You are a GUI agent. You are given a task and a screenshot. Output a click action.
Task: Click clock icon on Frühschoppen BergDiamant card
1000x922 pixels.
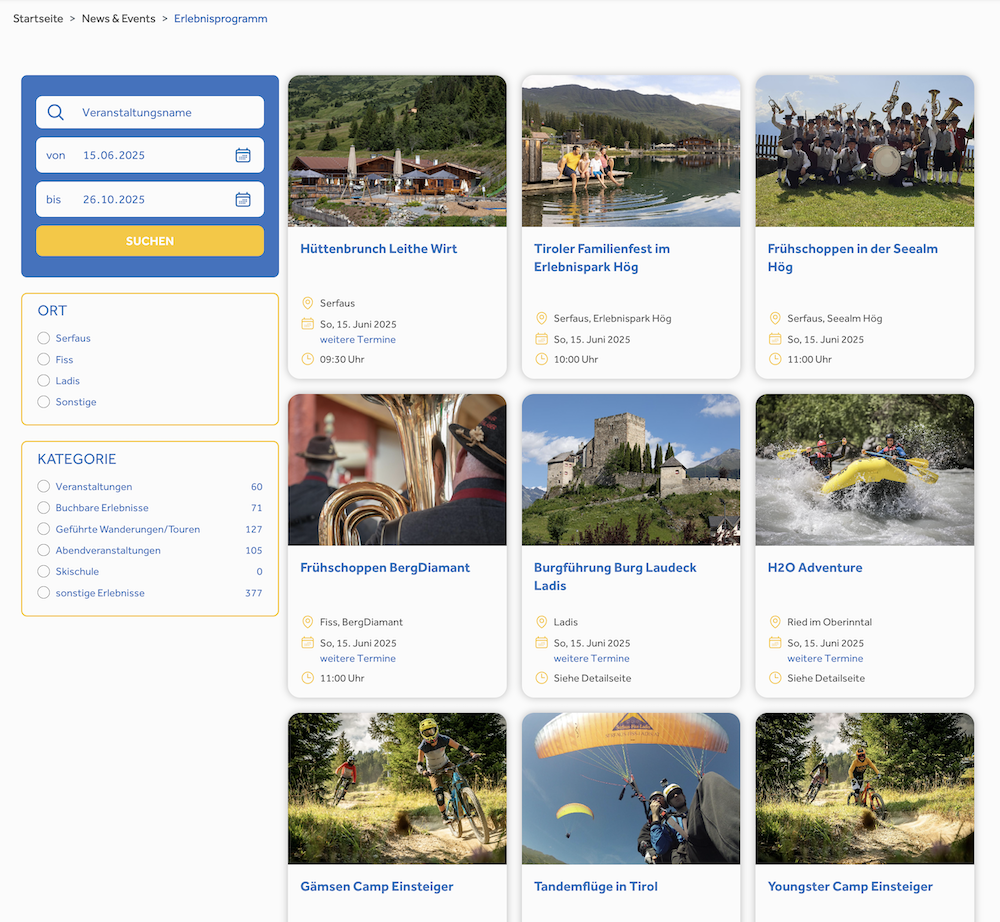click(308, 678)
